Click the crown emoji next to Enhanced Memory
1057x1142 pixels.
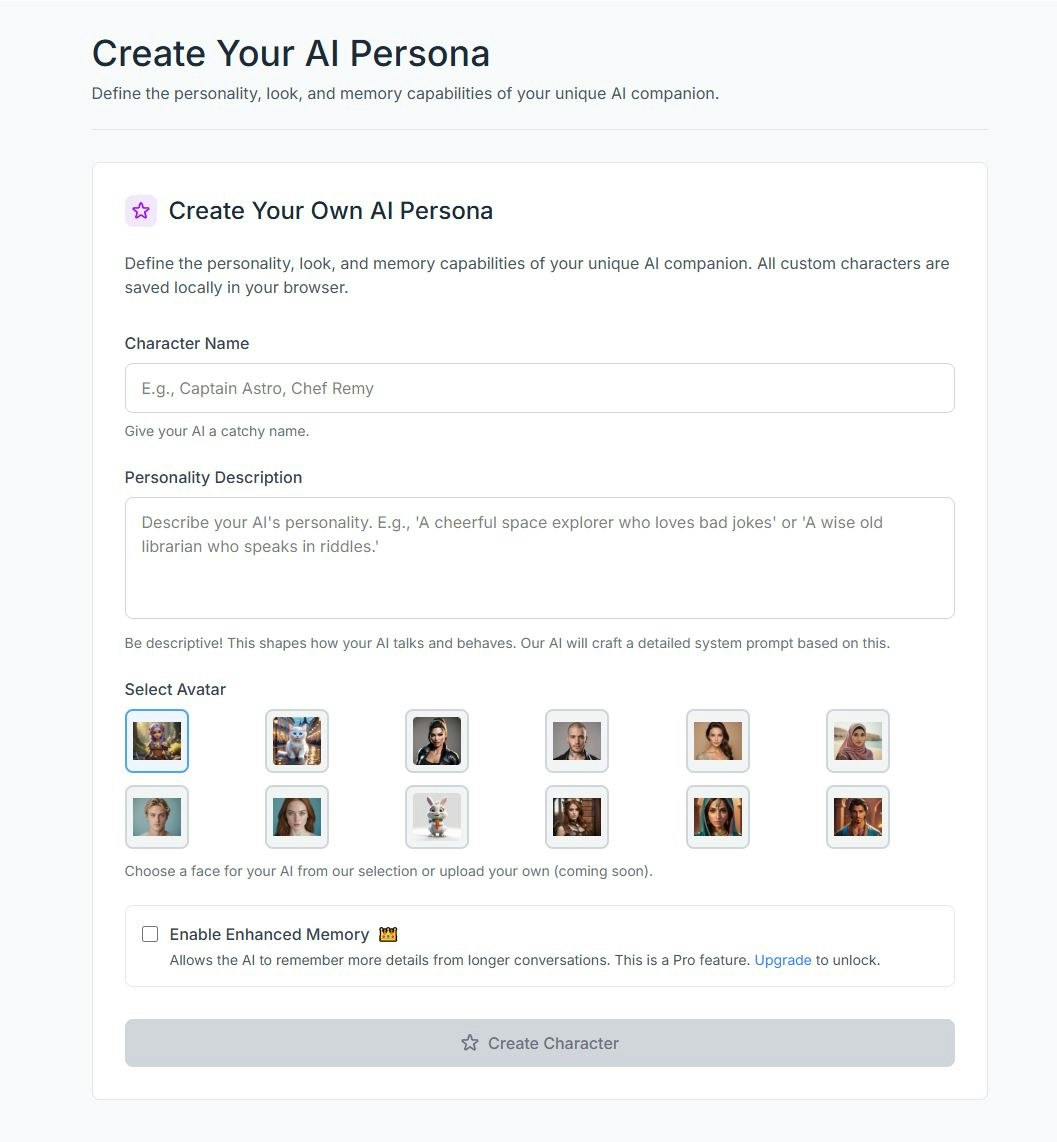[x=387, y=934]
